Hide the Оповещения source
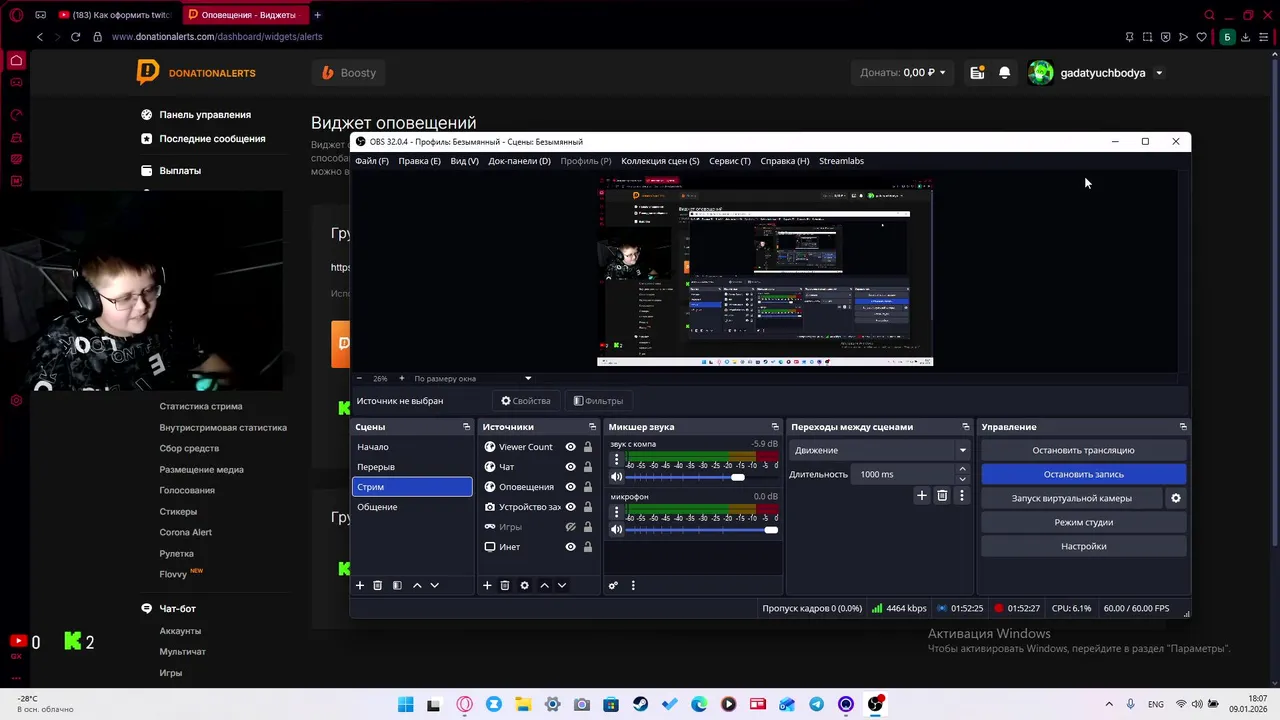 571,487
